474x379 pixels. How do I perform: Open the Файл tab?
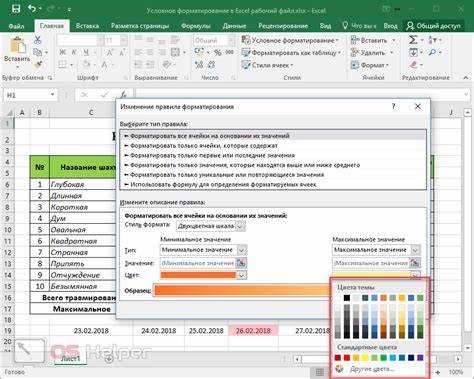16,26
